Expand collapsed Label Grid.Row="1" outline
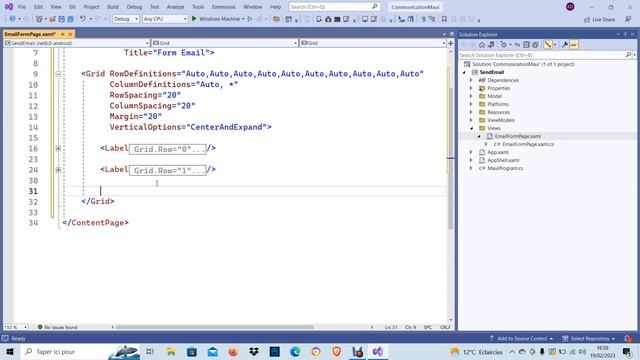640x360 pixels. point(58,170)
